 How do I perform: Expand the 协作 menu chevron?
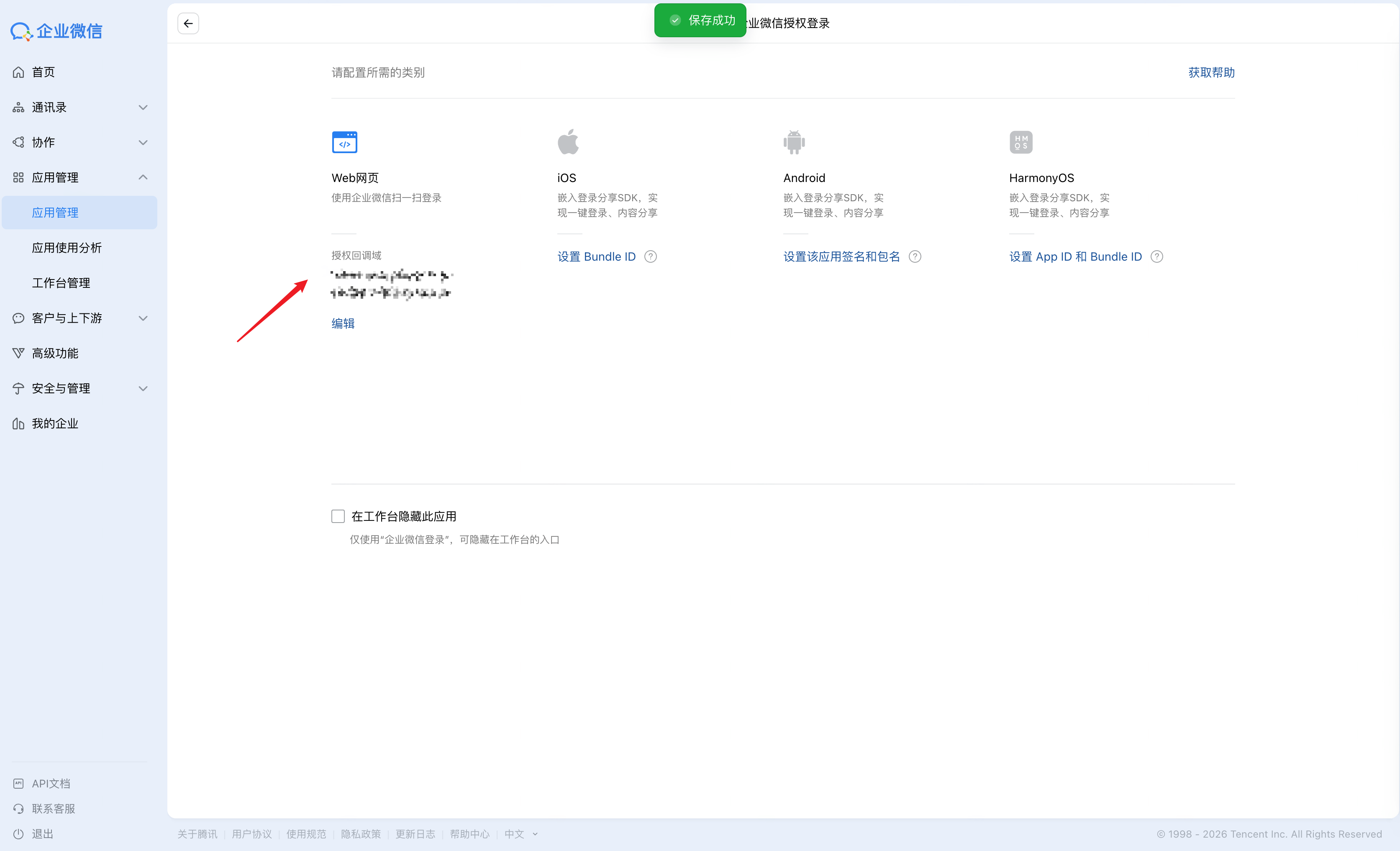143,143
